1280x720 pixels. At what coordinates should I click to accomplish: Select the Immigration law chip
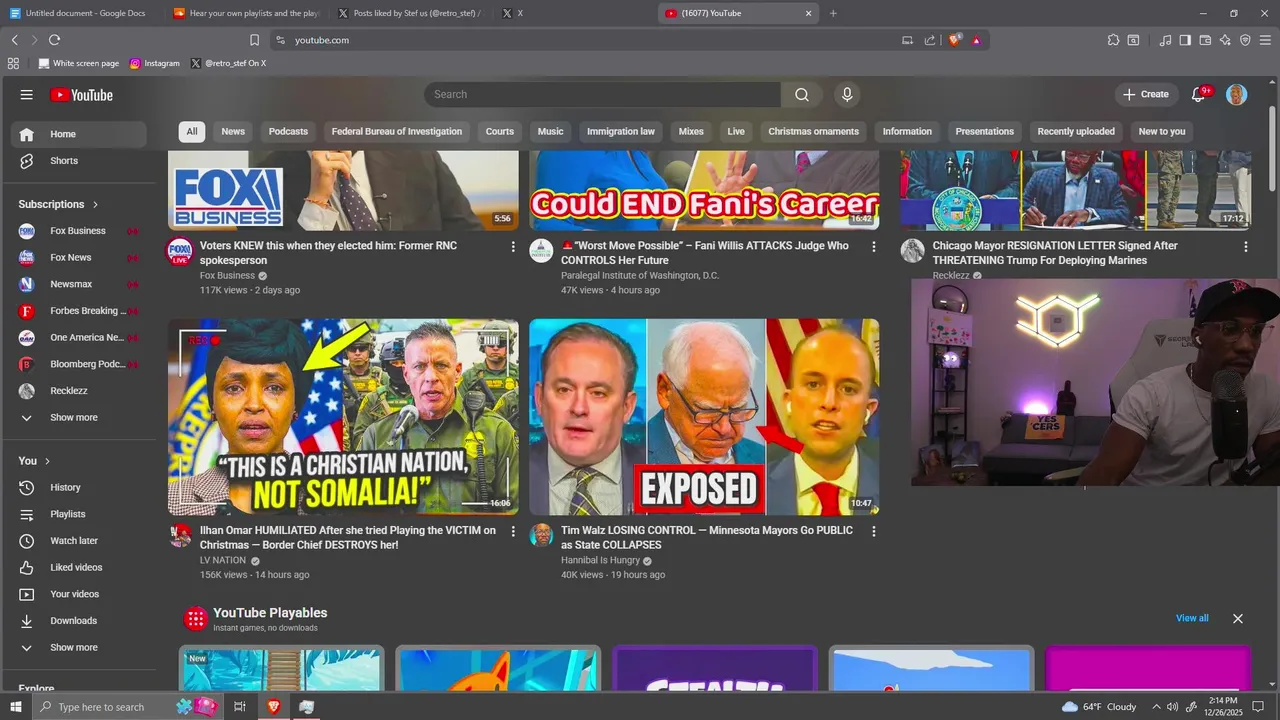click(x=621, y=132)
